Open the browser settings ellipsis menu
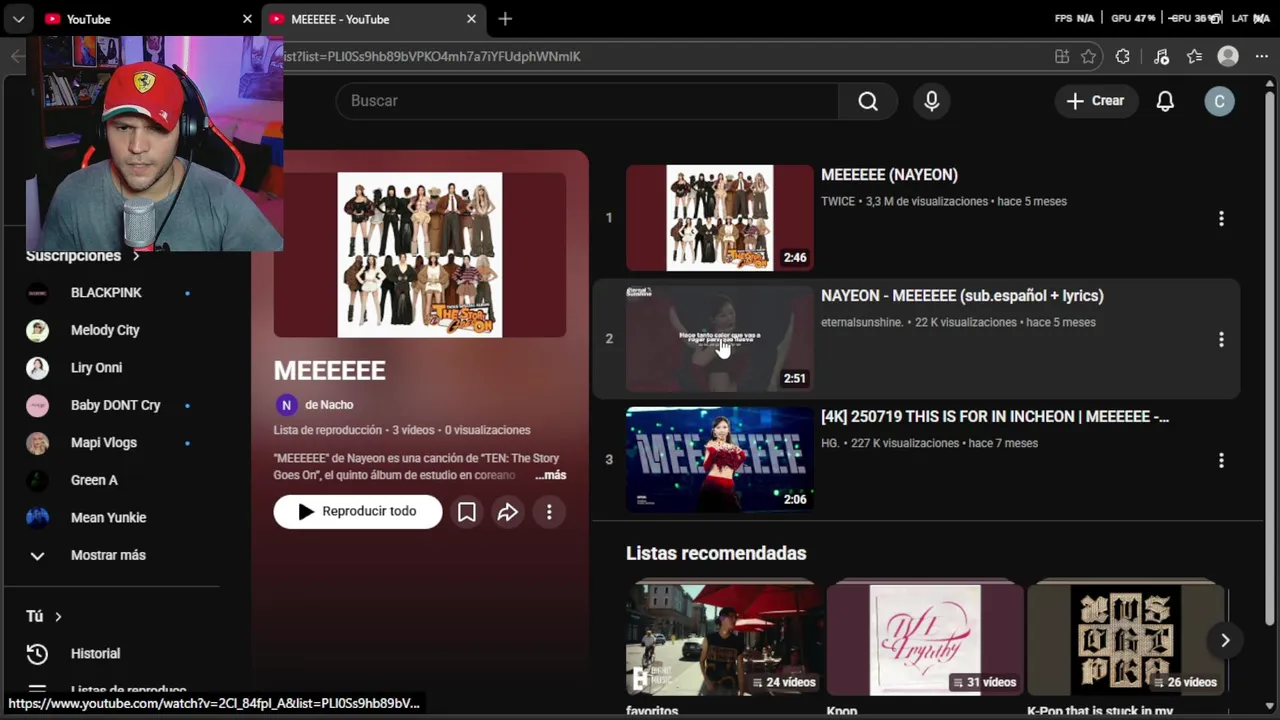The image size is (1280, 720). tap(1261, 57)
